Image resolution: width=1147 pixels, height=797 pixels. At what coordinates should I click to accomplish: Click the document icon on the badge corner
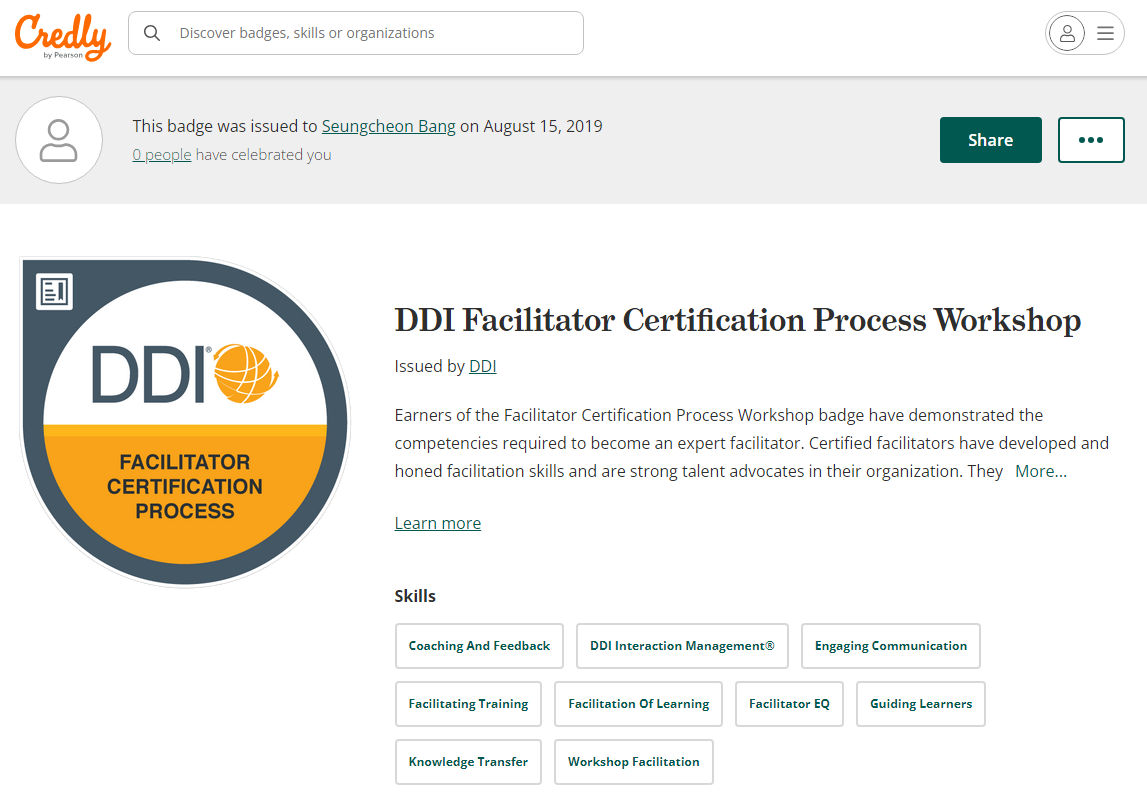click(54, 292)
